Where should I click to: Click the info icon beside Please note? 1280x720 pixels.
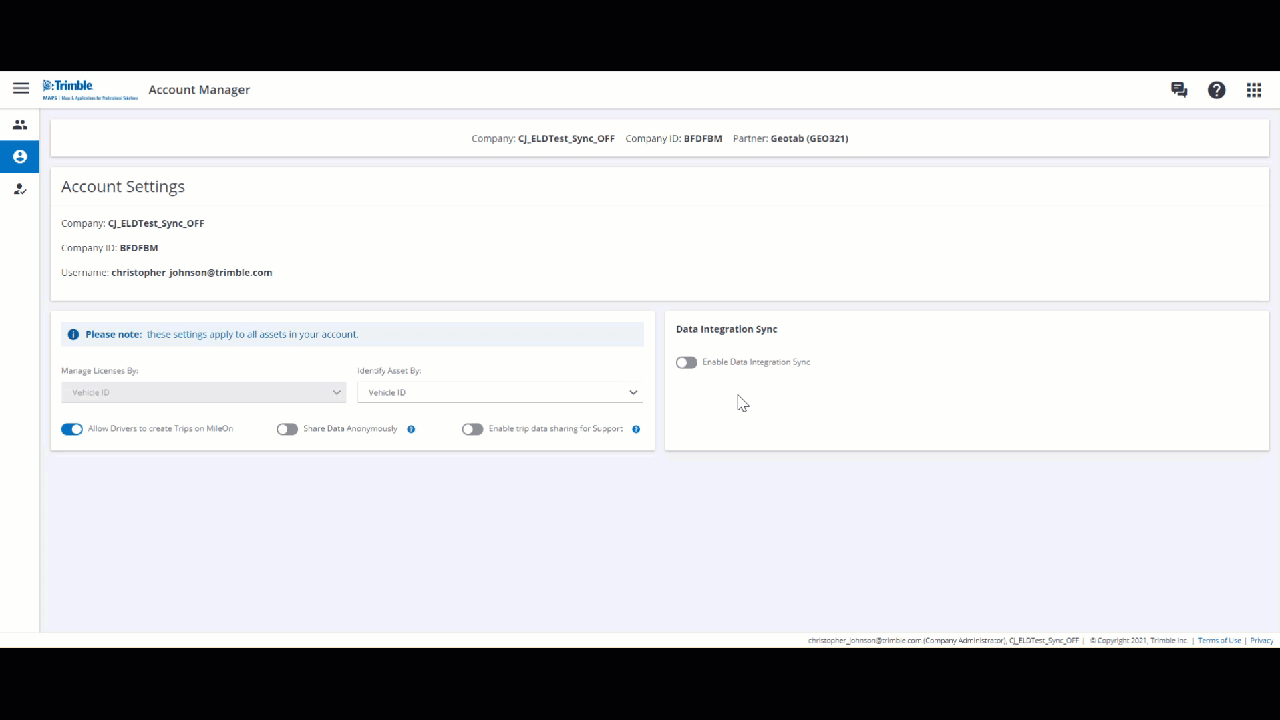(73, 334)
